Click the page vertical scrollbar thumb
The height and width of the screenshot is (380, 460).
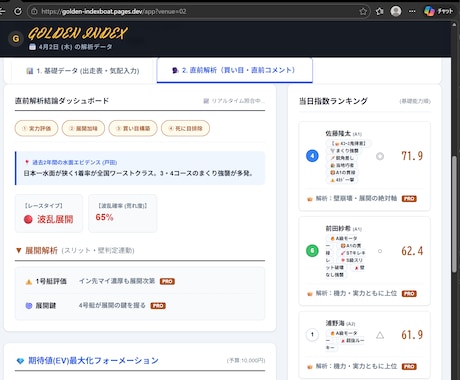pyautogui.click(x=454, y=214)
